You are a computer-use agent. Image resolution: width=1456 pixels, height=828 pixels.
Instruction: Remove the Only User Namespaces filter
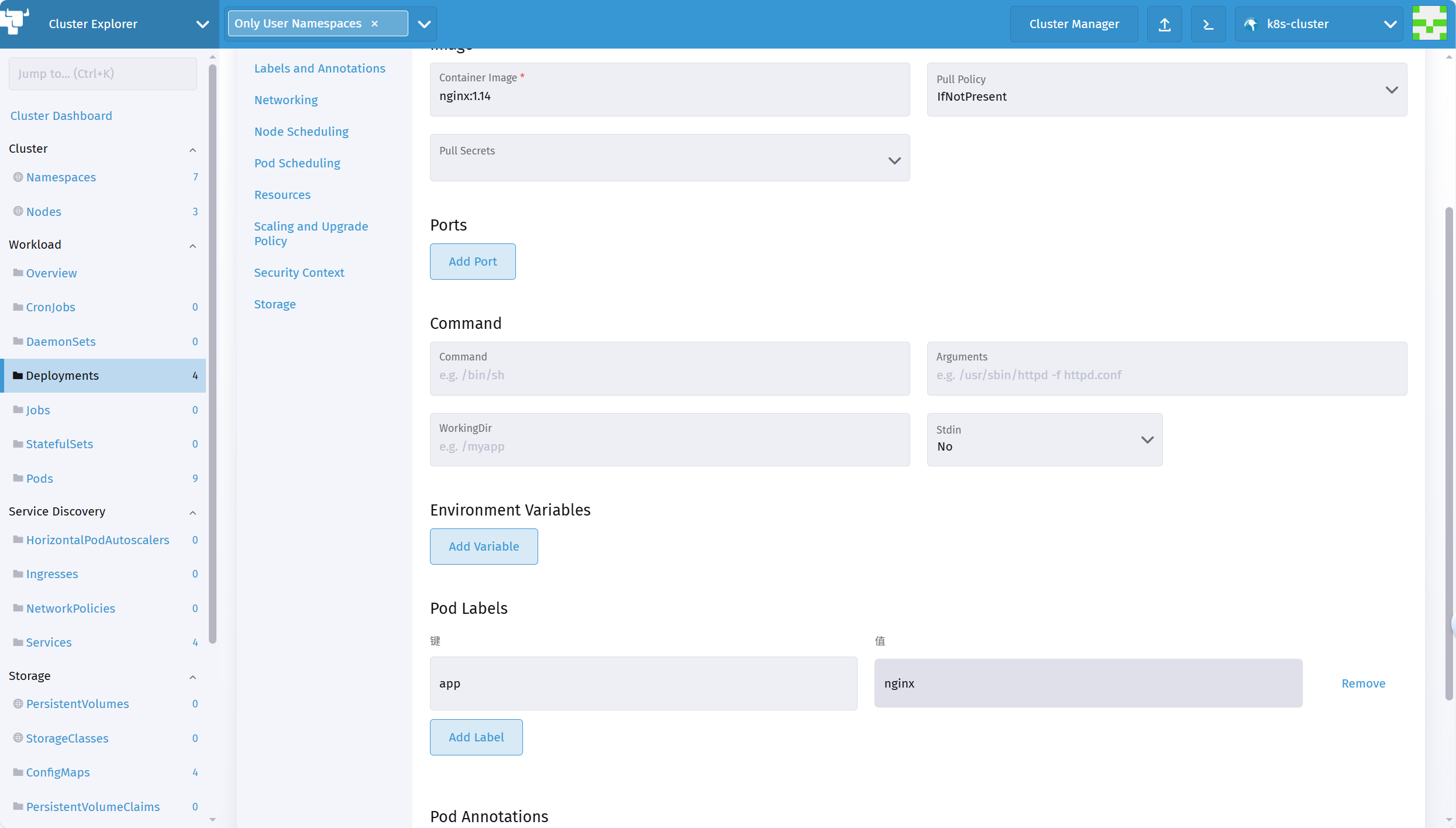tap(375, 24)
